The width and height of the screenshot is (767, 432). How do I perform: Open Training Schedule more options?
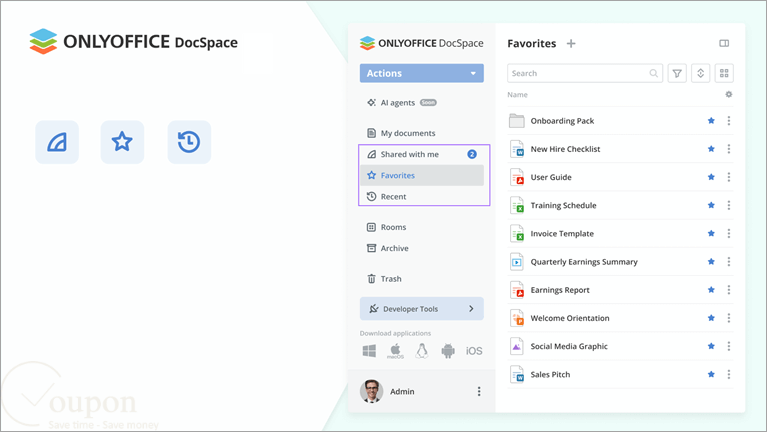click(728, 205)
